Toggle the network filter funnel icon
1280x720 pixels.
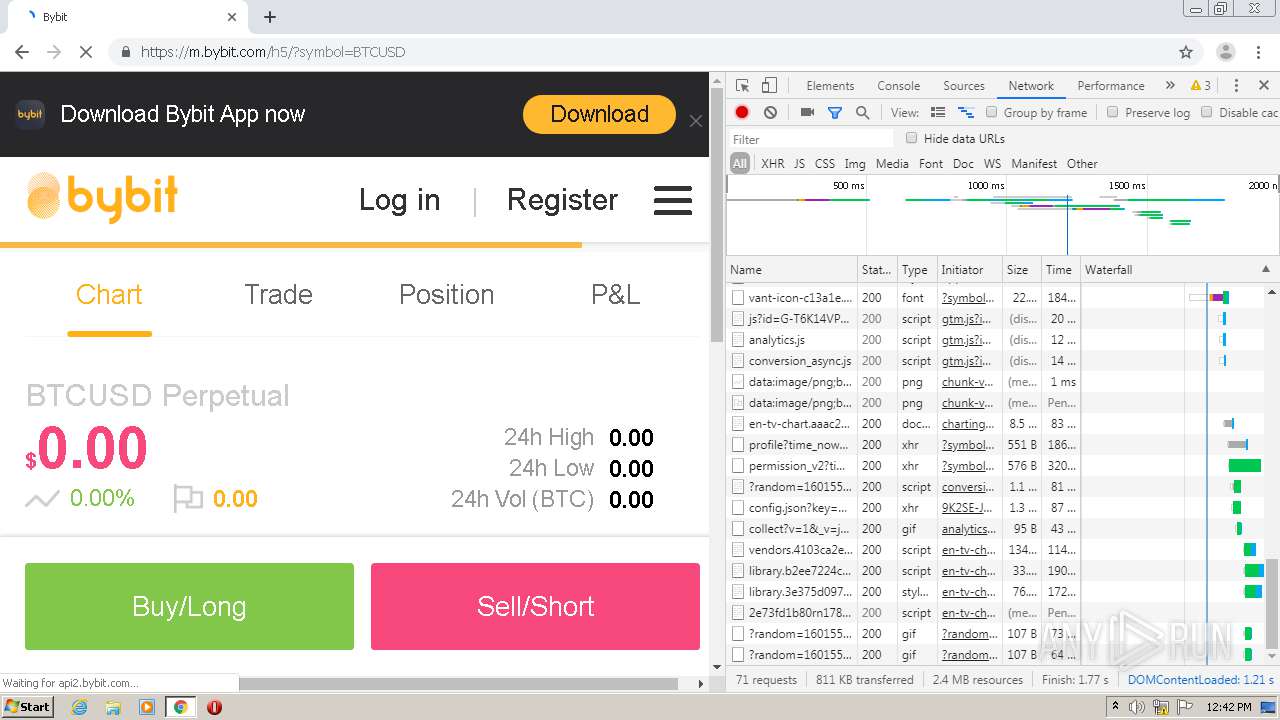click(x=834, y=113)
